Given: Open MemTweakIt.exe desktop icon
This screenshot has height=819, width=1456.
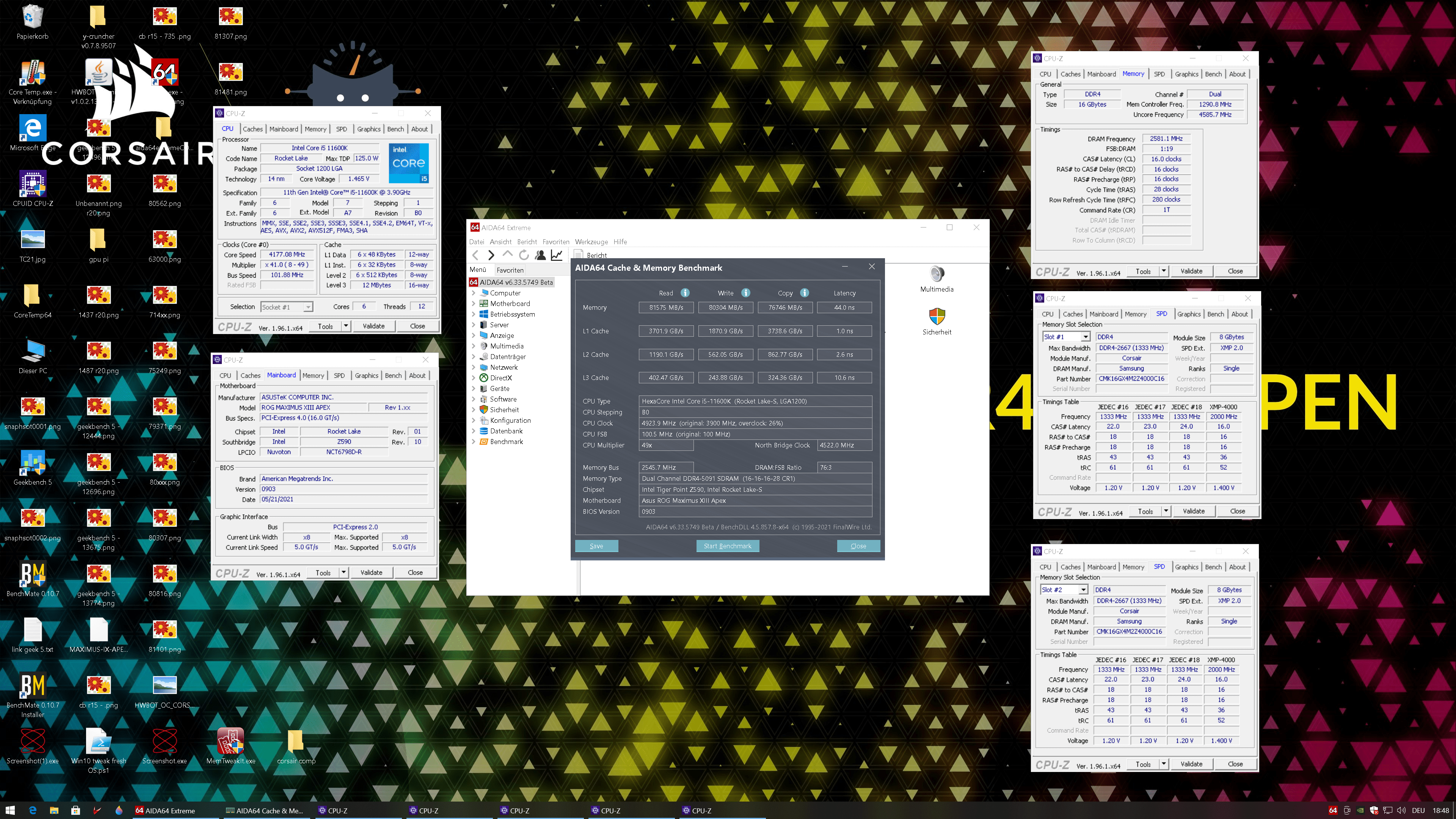Looking at the screenshot, I should 231,746.
